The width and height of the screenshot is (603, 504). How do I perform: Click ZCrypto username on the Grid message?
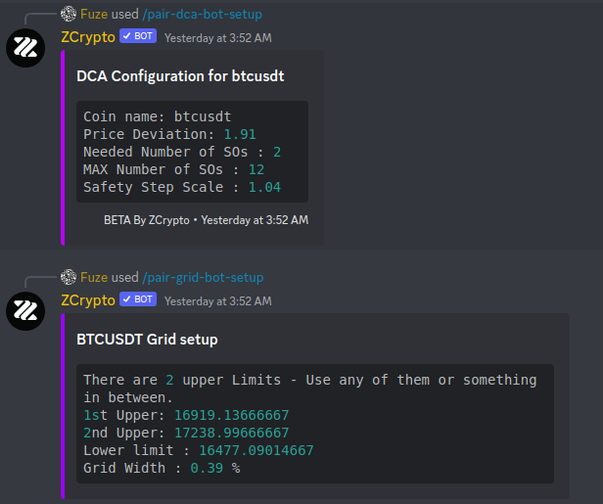88,300
